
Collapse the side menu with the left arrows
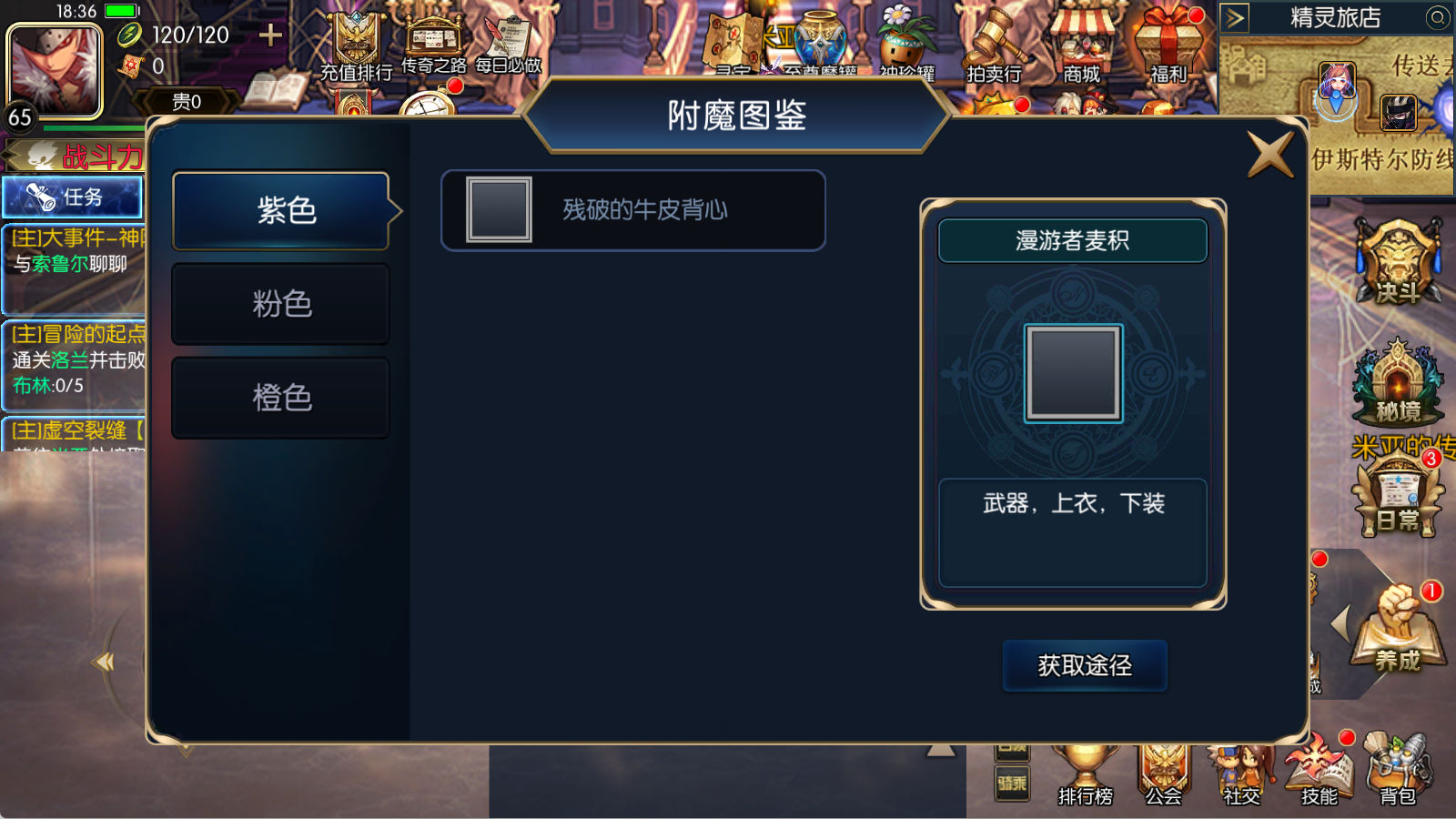[105, 662]
